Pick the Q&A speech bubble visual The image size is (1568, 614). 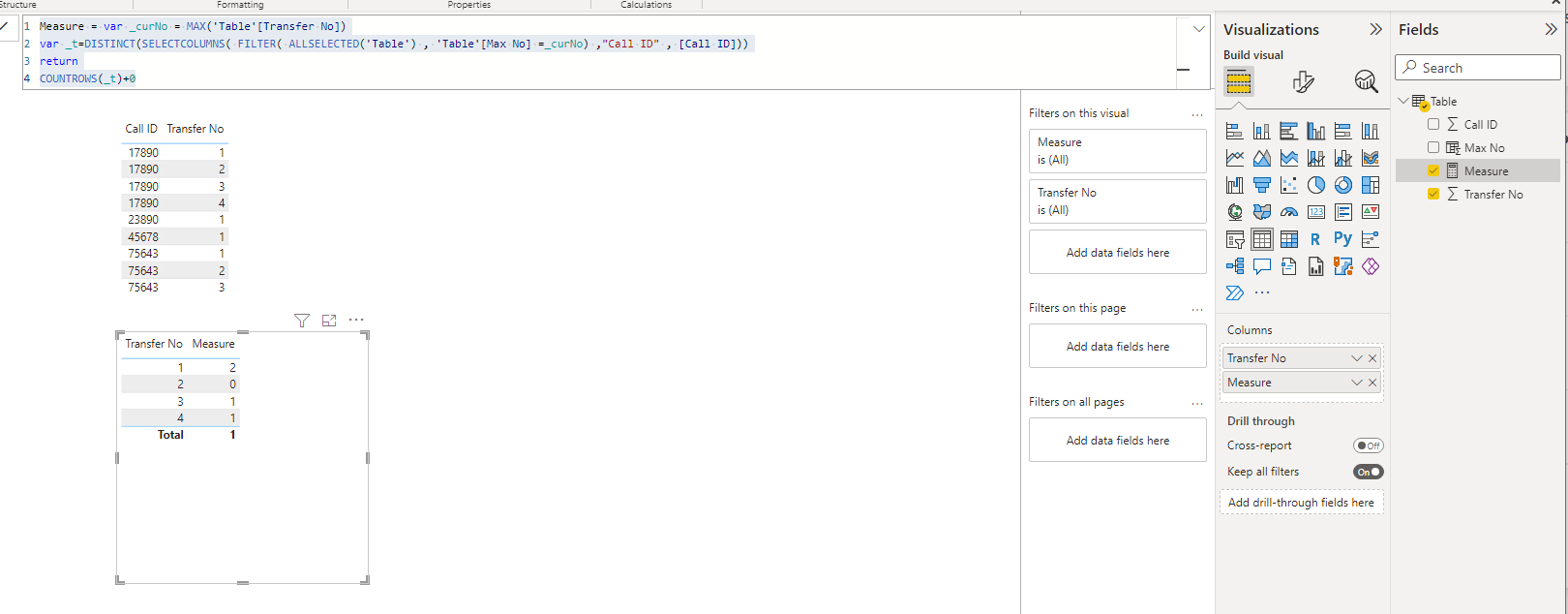point(1262,266)
